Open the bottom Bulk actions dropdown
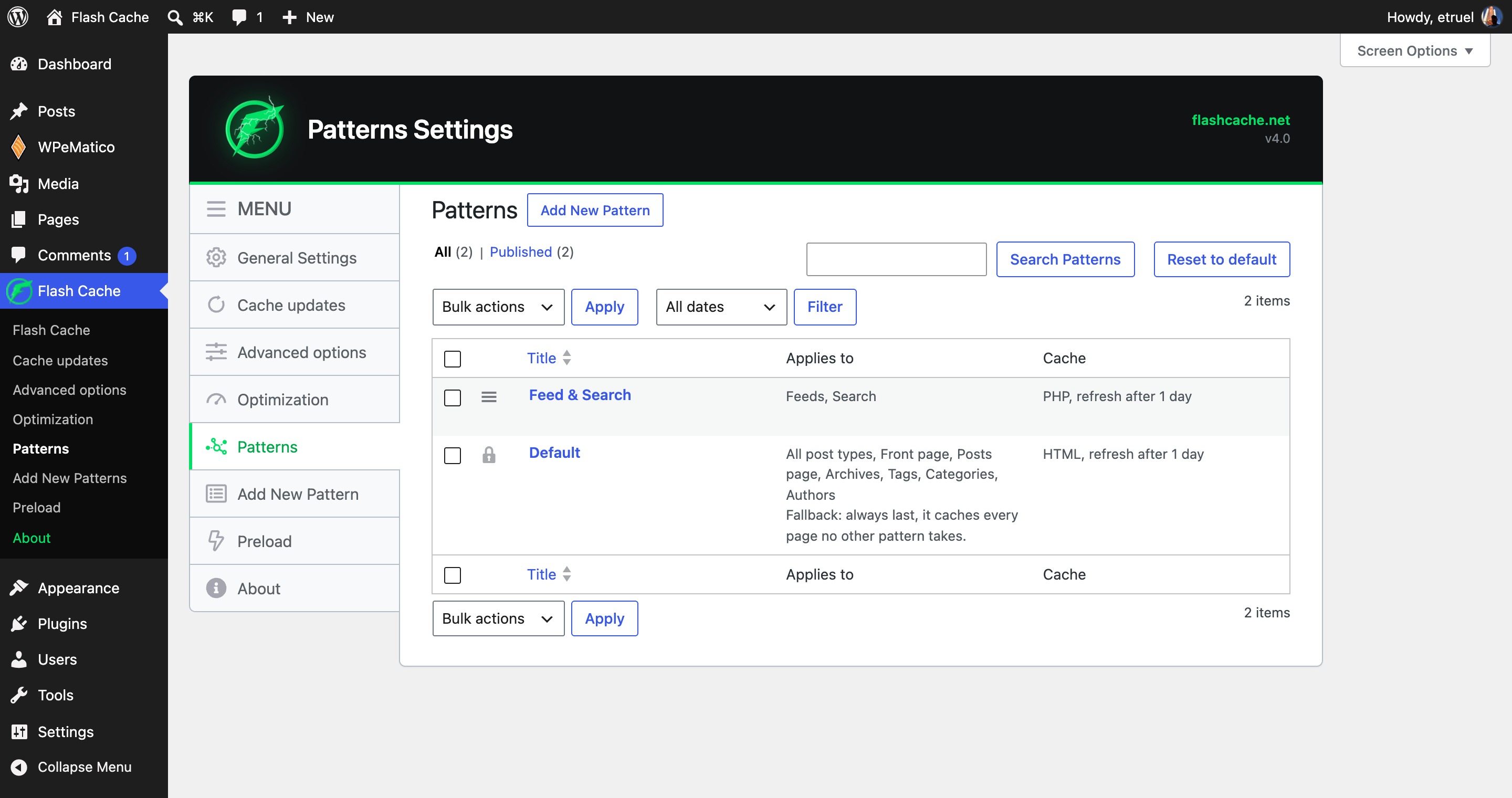This screenshot has width=1512, height=798. click(x=498, y=618)
